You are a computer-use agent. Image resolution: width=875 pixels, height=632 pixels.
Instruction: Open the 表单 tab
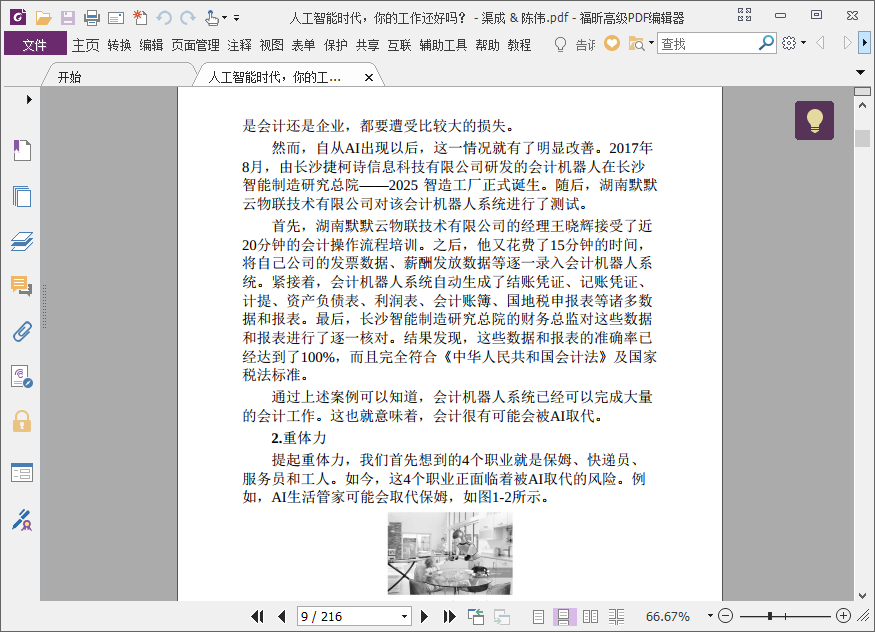pos(303,45)
